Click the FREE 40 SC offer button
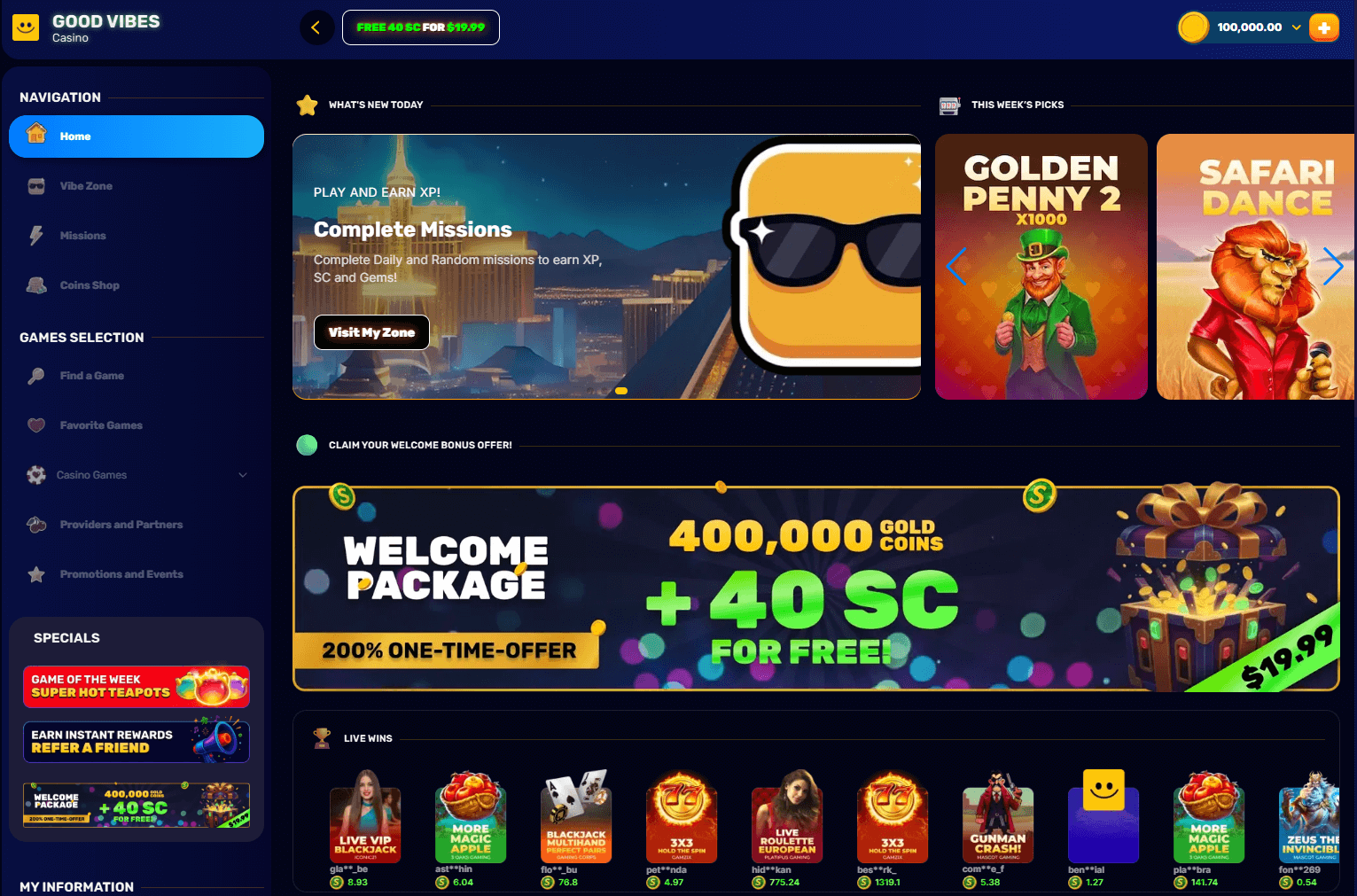 (x=421, y=27)
